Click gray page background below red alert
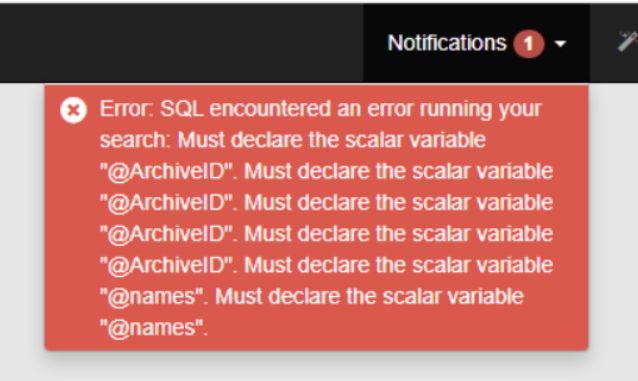The height and width of the screenshot is (381, 638). [x=317, y=366]
